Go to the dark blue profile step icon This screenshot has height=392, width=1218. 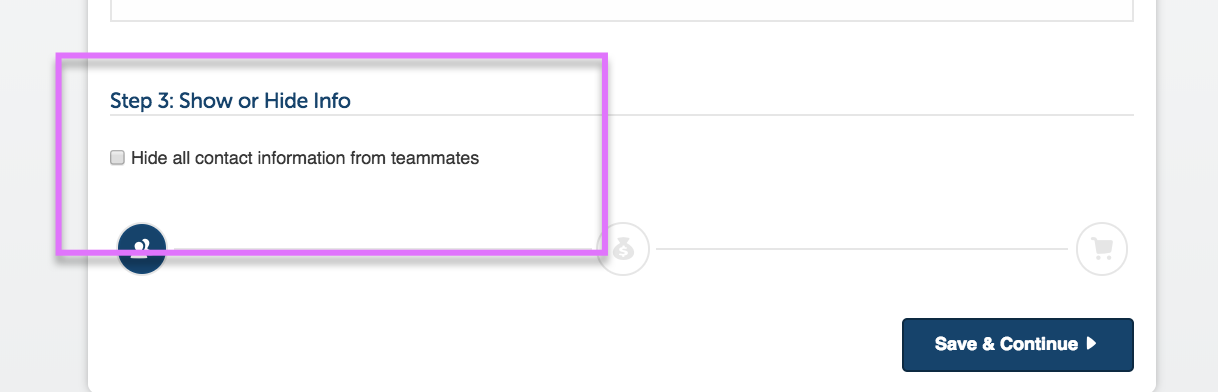coord(142,249)
